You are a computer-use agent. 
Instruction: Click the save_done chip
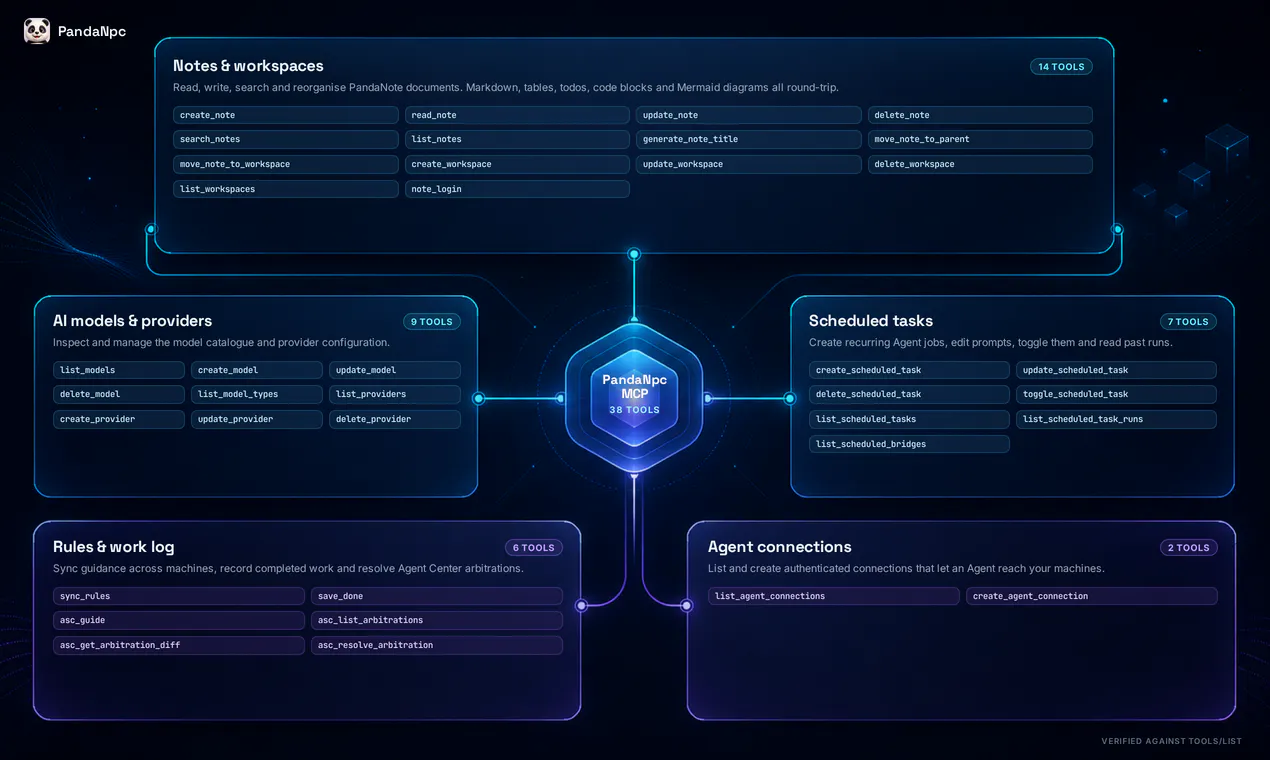pos(437,596)
